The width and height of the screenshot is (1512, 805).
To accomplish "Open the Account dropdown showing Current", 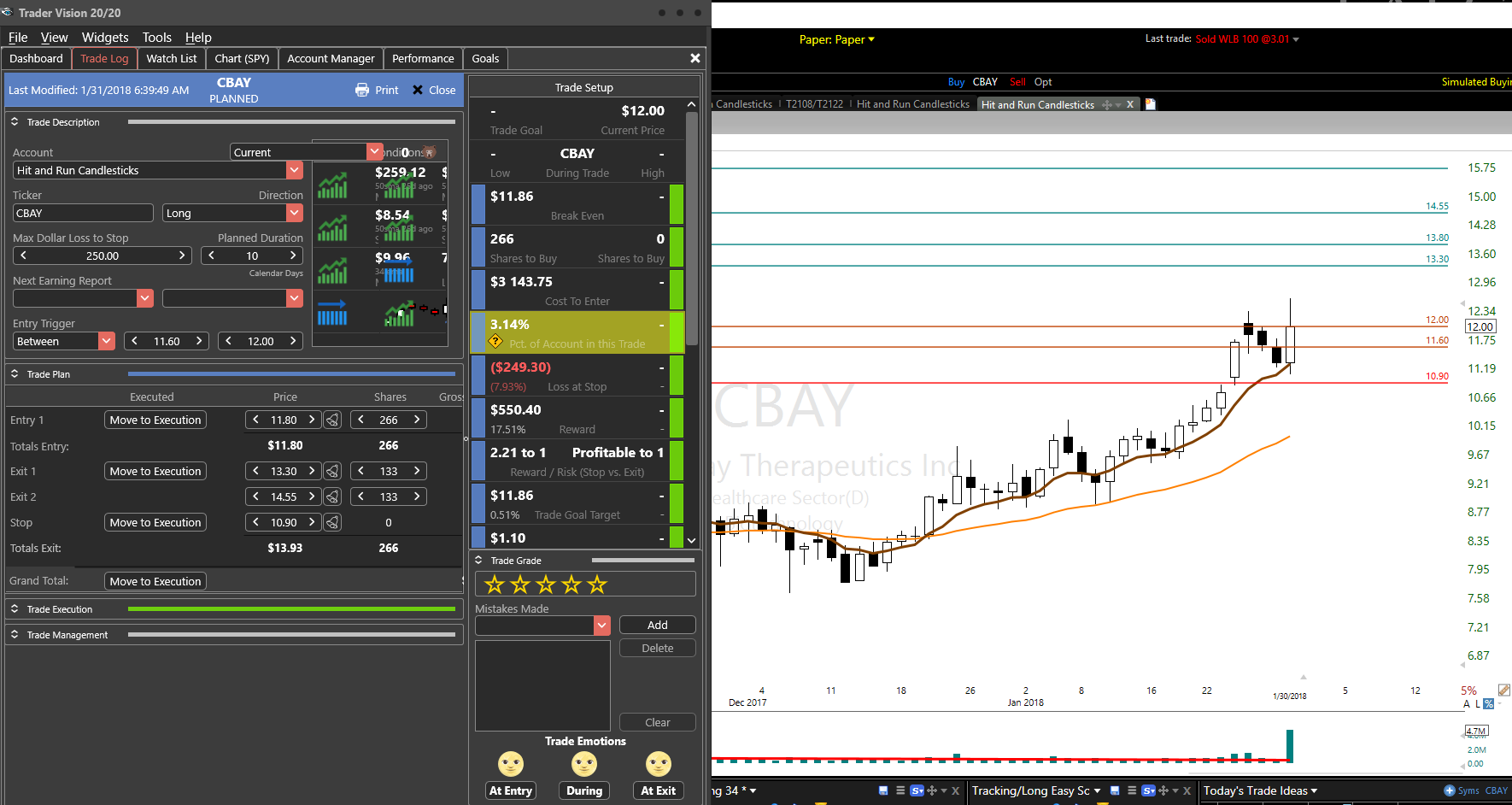I will pos(374,151).
